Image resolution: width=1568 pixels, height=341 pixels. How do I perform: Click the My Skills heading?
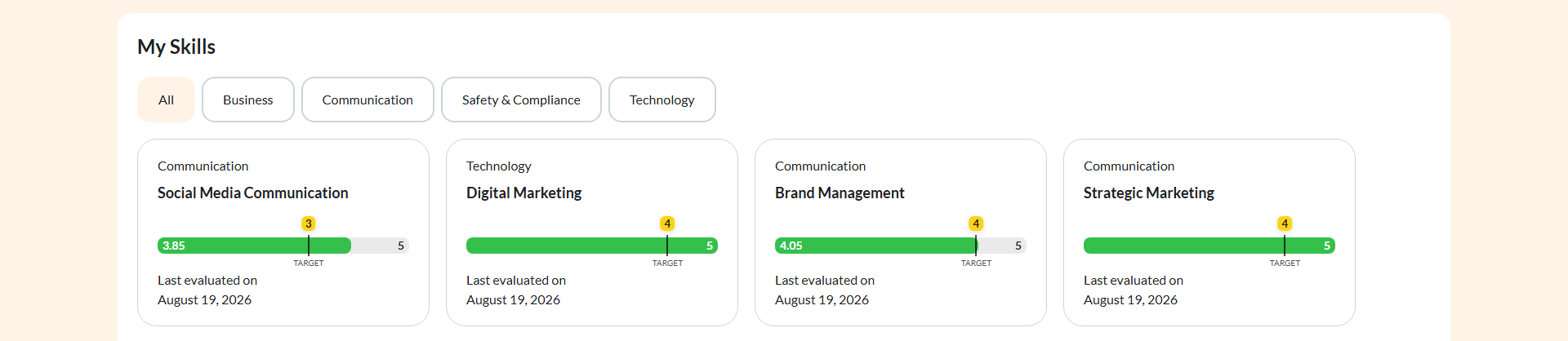coord(176,46)
